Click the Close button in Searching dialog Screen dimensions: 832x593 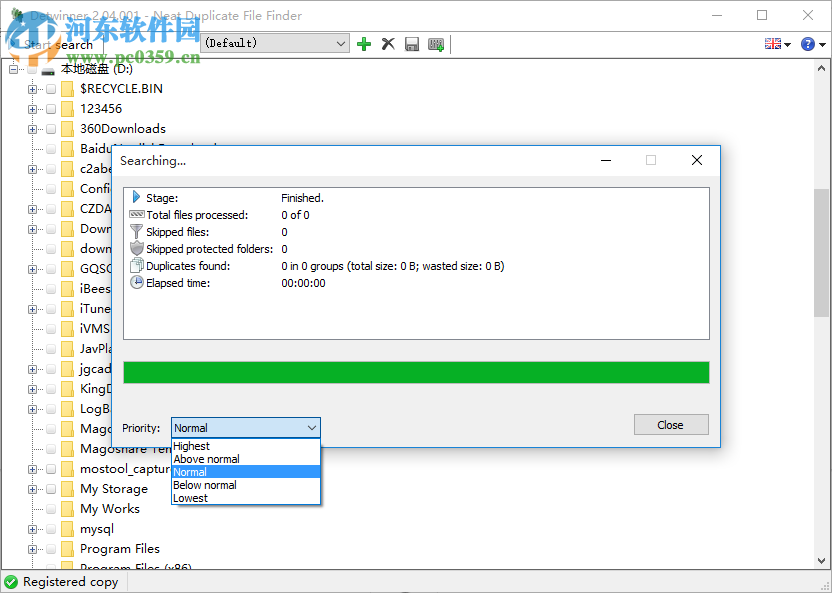671,425
